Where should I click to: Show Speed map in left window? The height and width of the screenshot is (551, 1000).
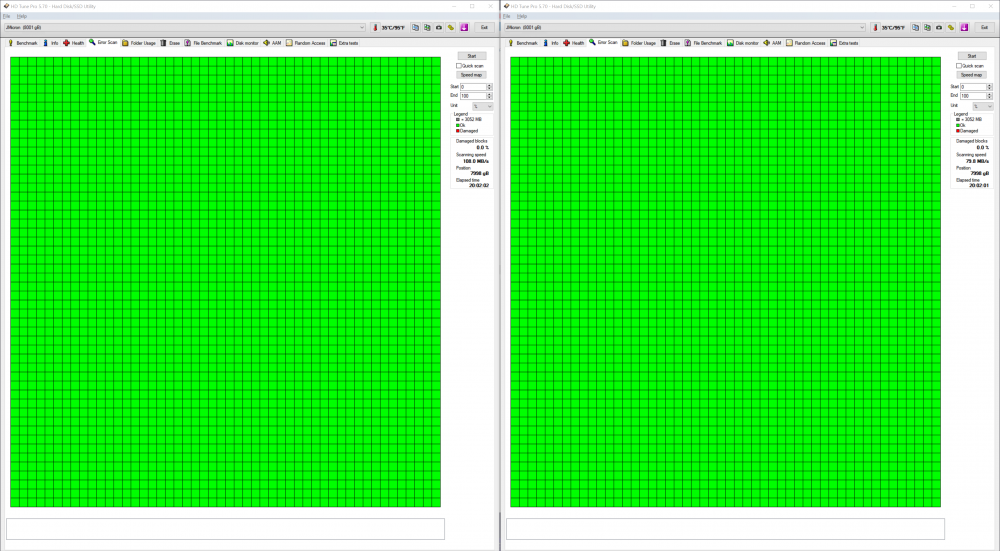point(472,75)
